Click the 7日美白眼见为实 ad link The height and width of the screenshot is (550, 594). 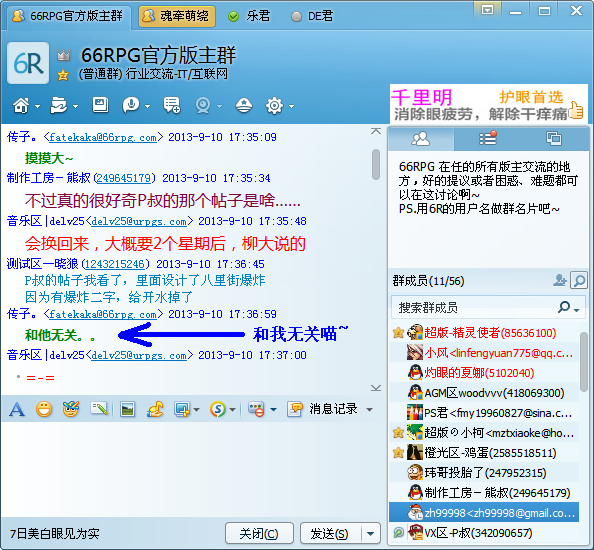click(x=55, y=533)
